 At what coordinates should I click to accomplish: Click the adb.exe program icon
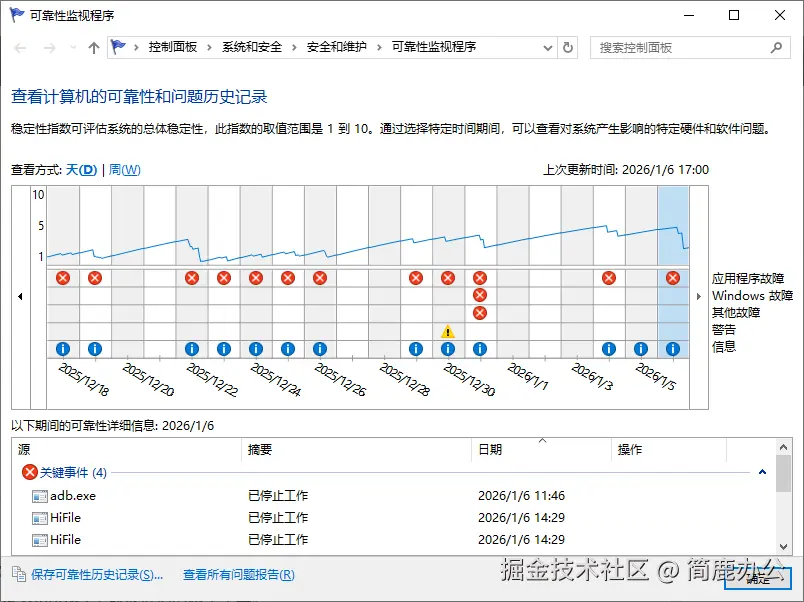(39, 496)
